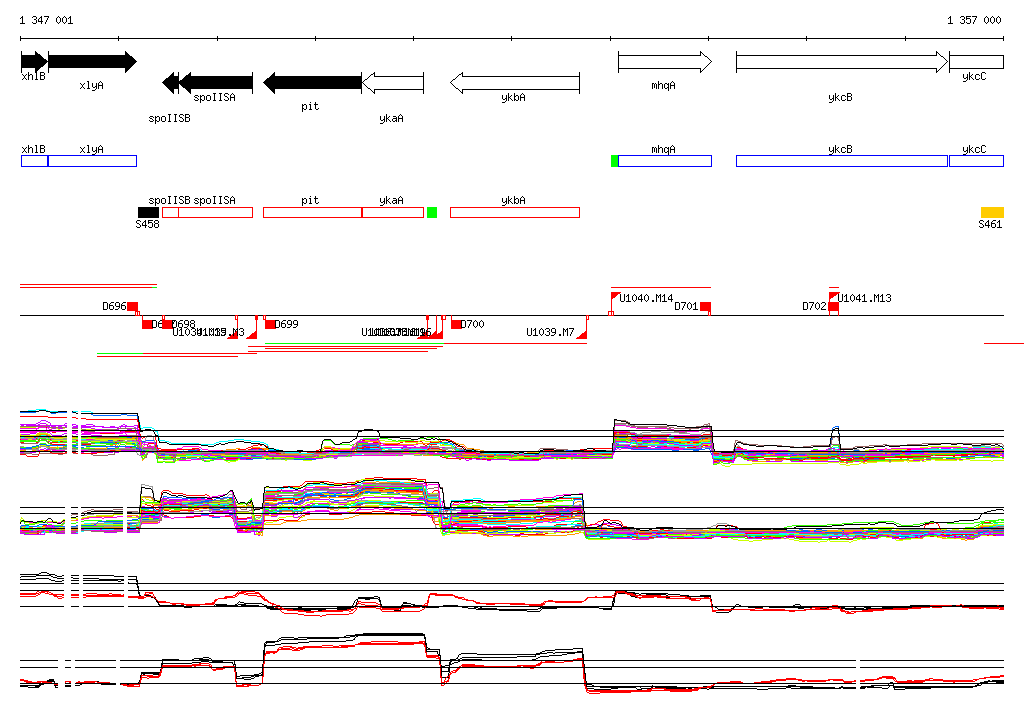
Task: Select the long white ykcB gene arrow
Action: pos(841,62)
